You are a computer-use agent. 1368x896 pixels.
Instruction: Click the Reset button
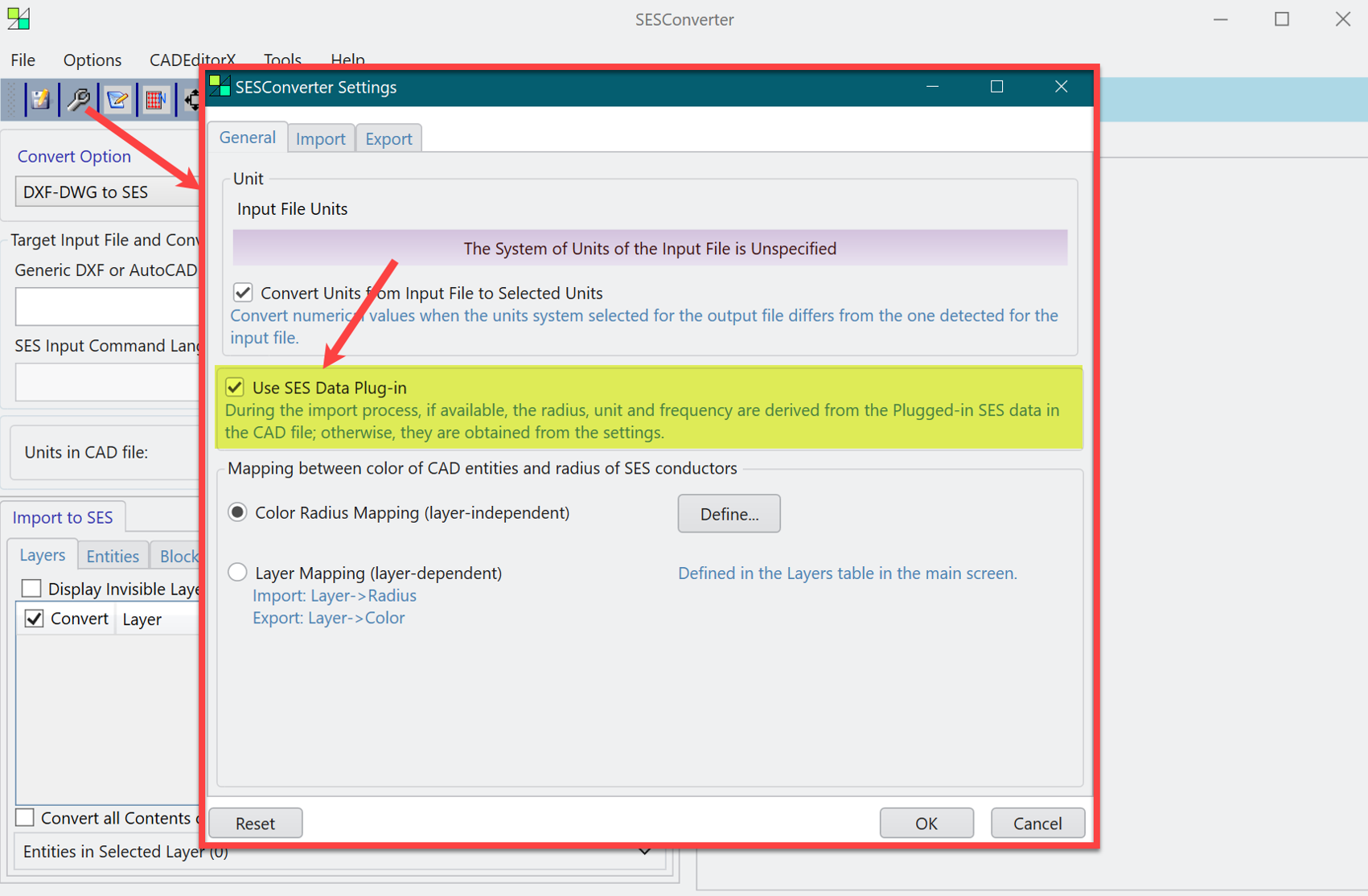[x=255, y=823]
